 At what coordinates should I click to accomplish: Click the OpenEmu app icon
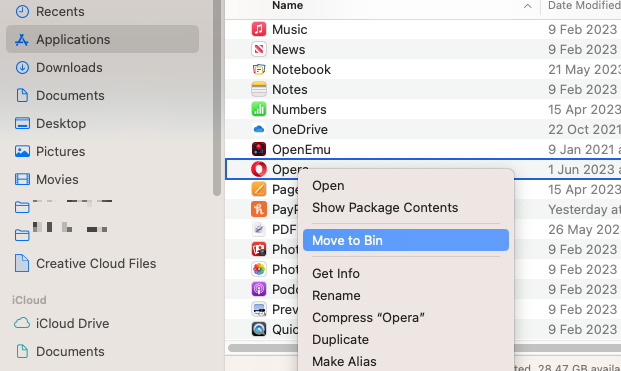coord(259,149)
